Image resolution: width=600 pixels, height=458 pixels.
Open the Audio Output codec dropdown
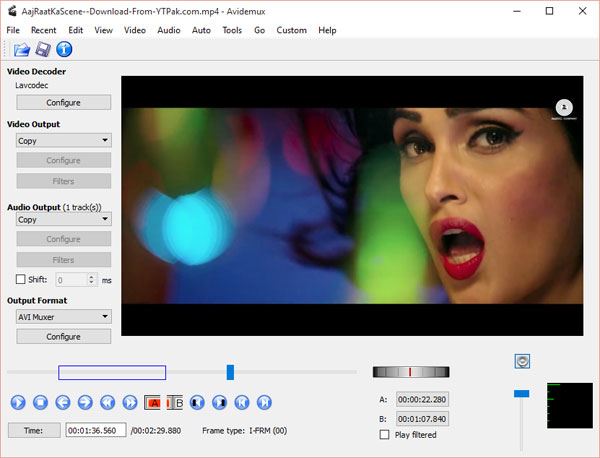(x=64, y=219)
